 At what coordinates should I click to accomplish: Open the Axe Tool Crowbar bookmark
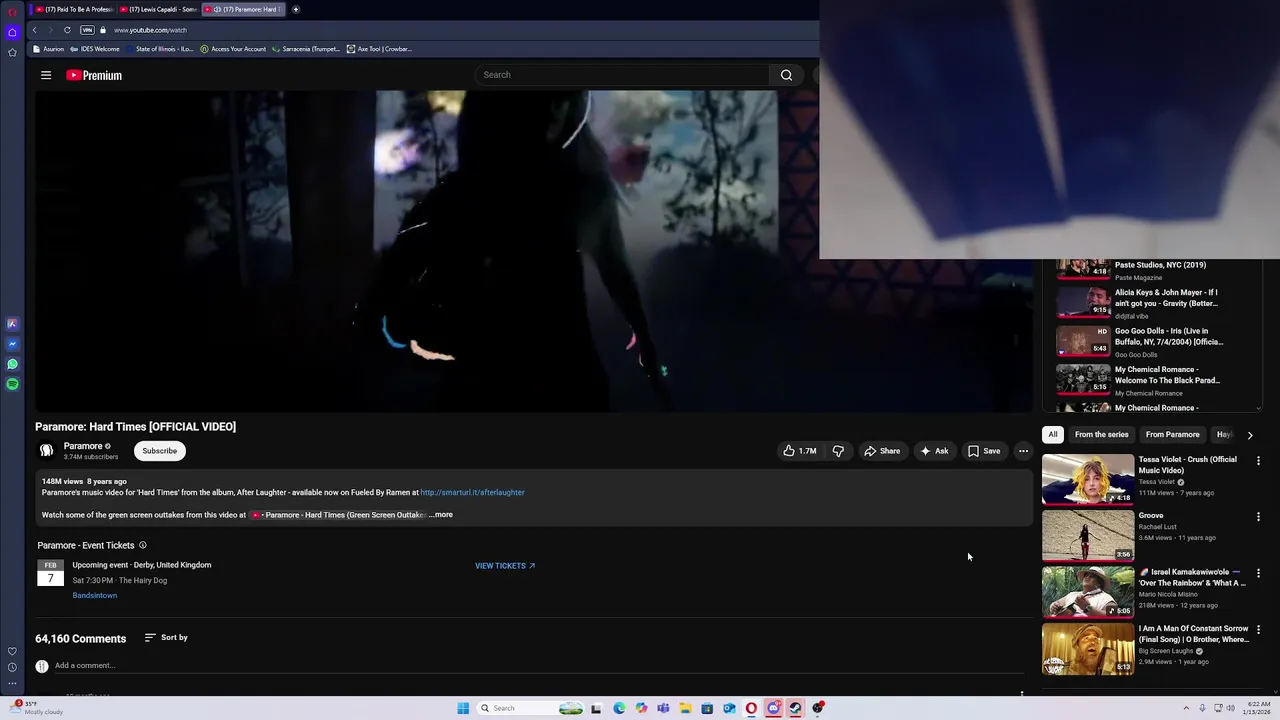[379, 49]
